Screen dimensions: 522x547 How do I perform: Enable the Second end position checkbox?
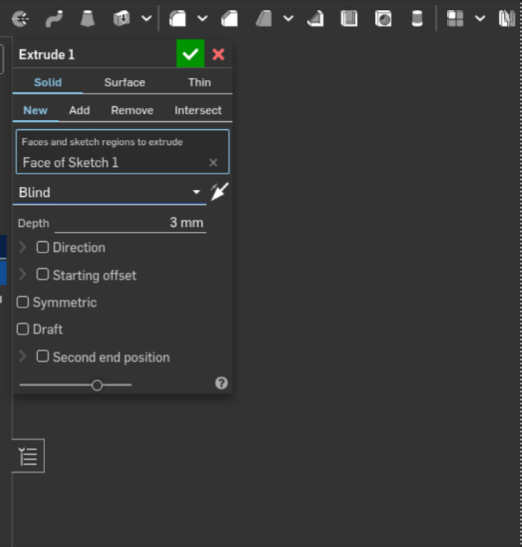click(x=43, y=357)
